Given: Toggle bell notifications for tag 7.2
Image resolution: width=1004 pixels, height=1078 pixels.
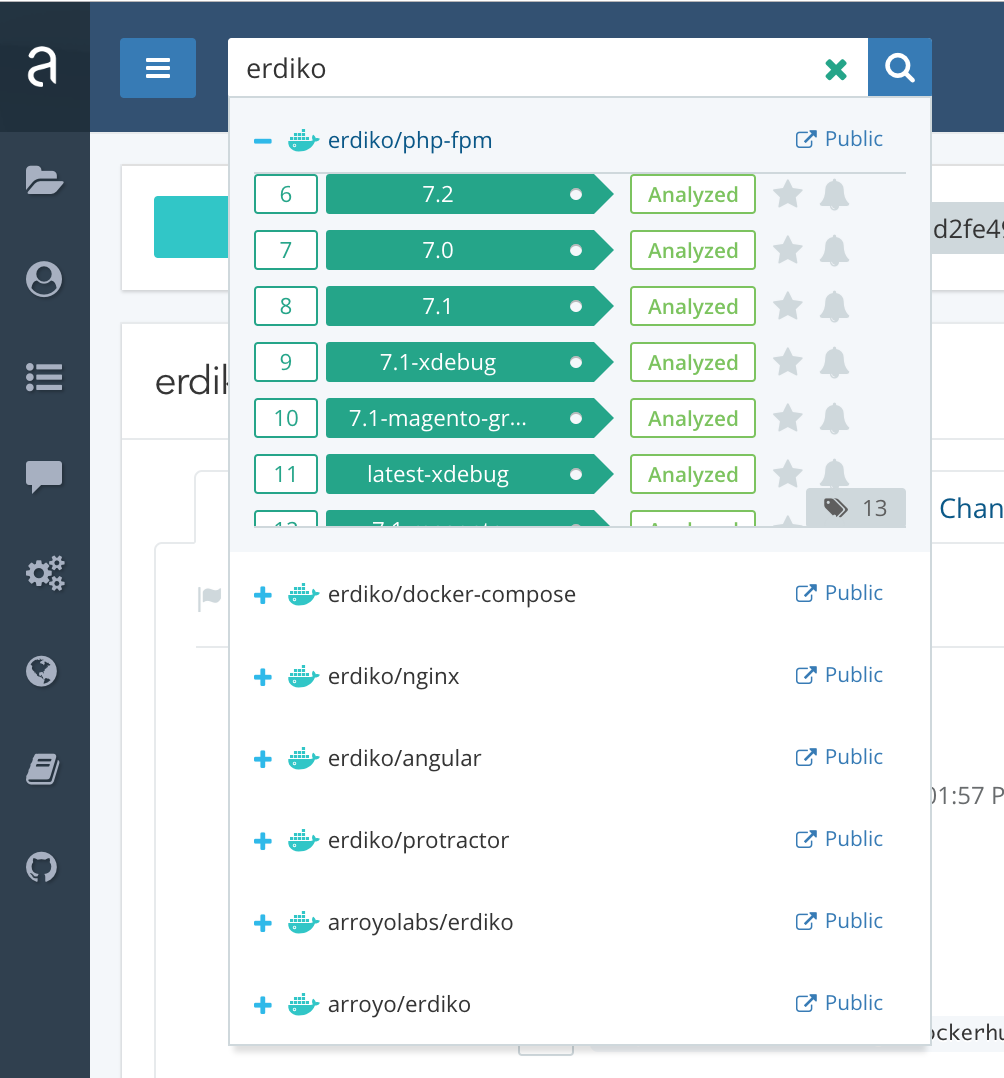Looking at the screenshot, I should coord(834,195).
